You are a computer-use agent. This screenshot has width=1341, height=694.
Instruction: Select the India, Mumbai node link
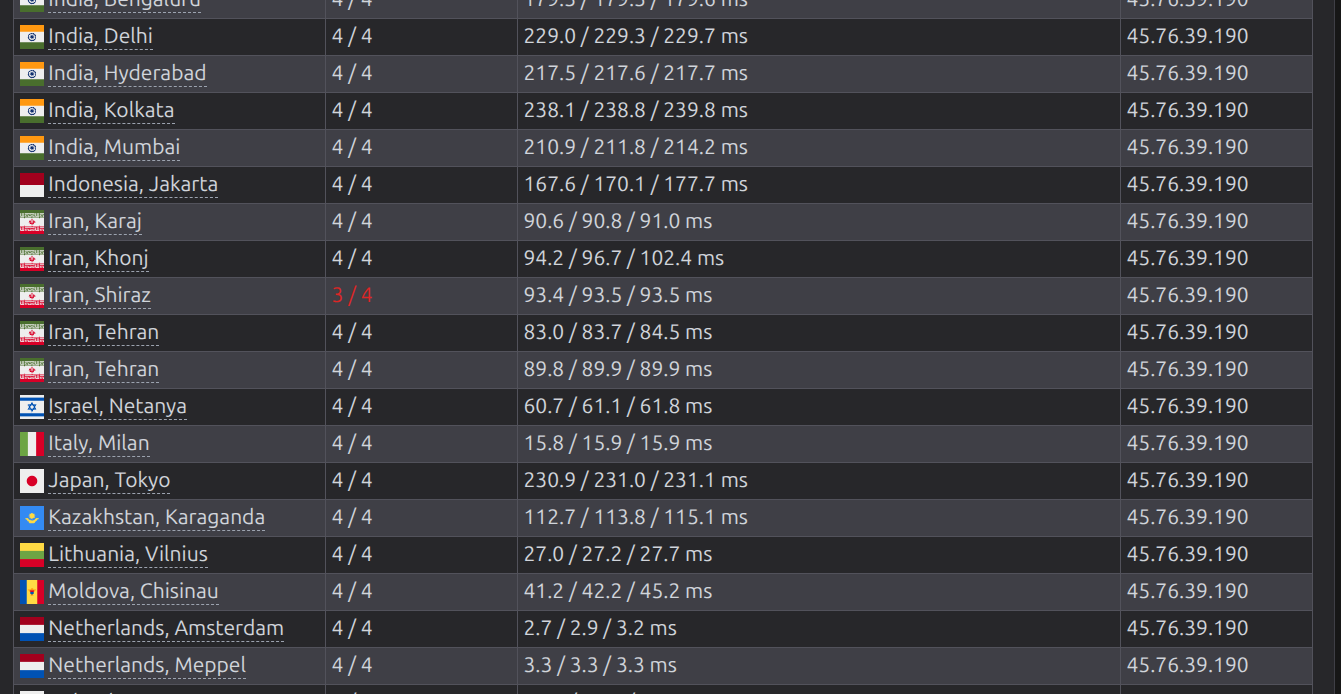[x=114, y=147]
